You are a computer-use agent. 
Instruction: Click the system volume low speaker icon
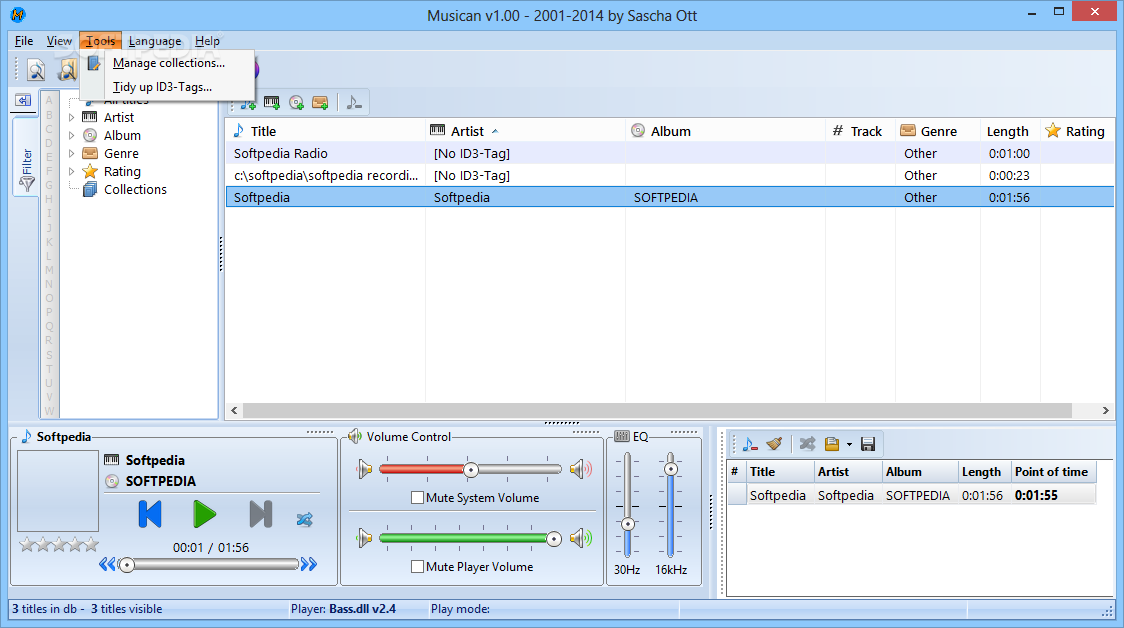(365, 470)
